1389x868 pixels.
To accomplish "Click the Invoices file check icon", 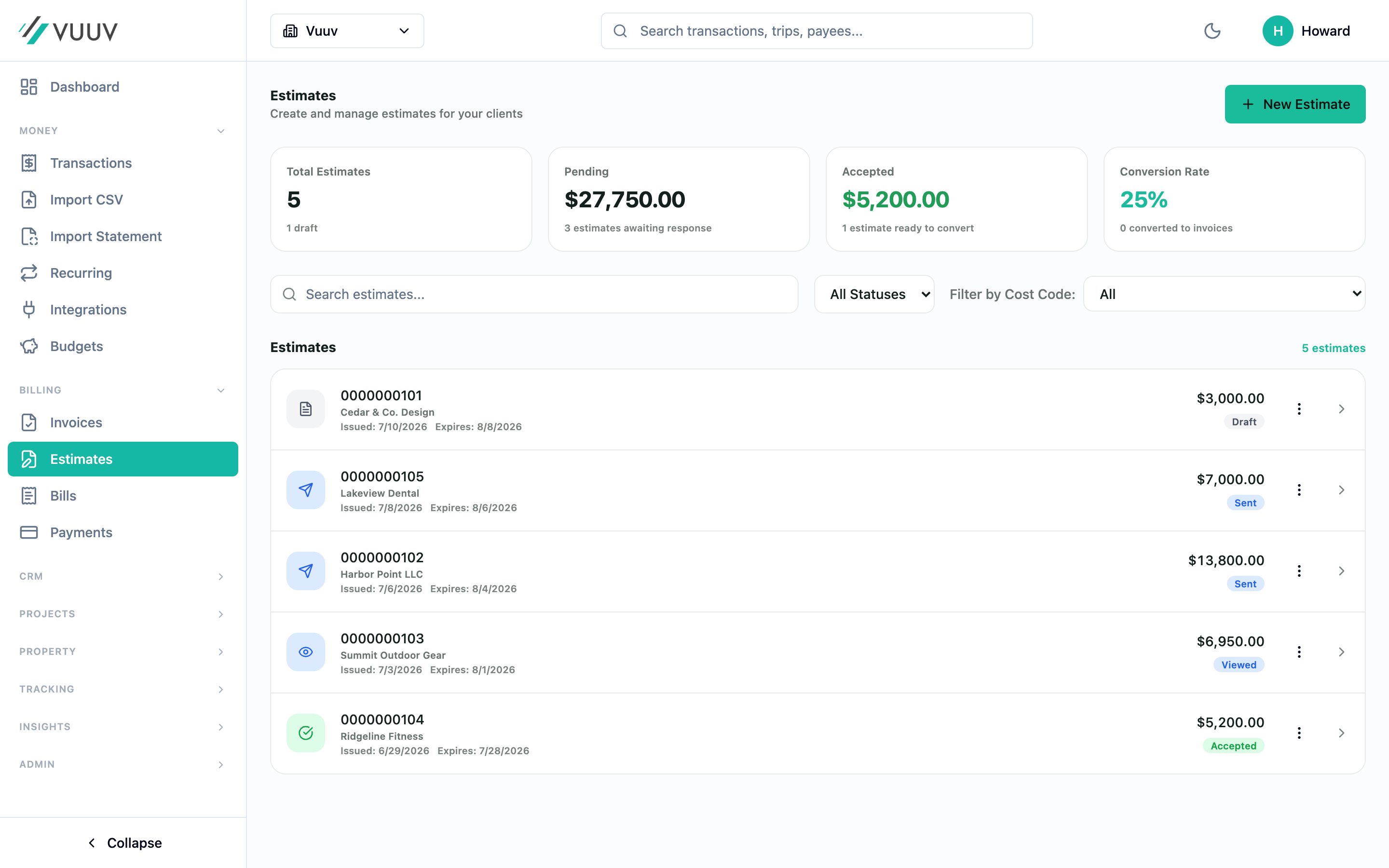I will click(29, 422).
